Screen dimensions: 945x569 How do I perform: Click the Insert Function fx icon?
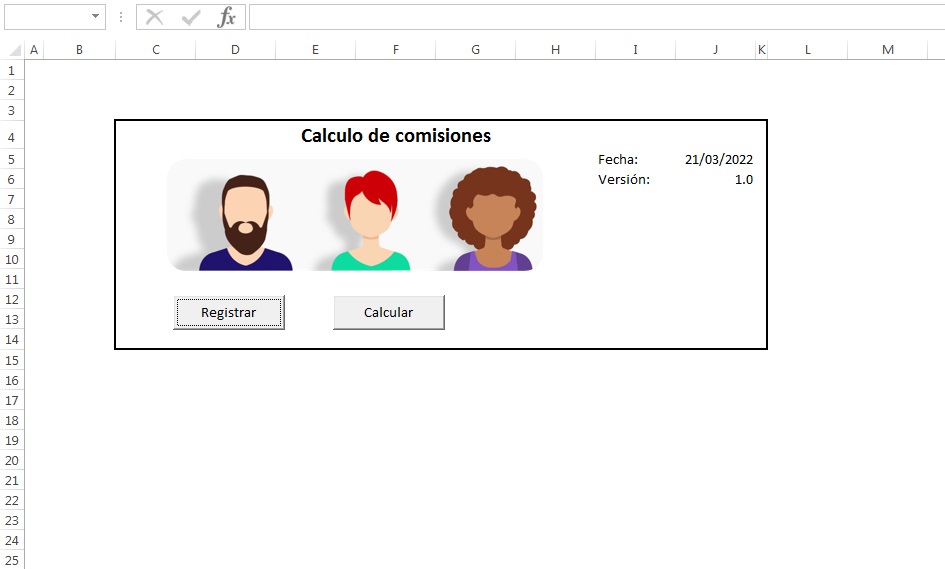[227, 17]
